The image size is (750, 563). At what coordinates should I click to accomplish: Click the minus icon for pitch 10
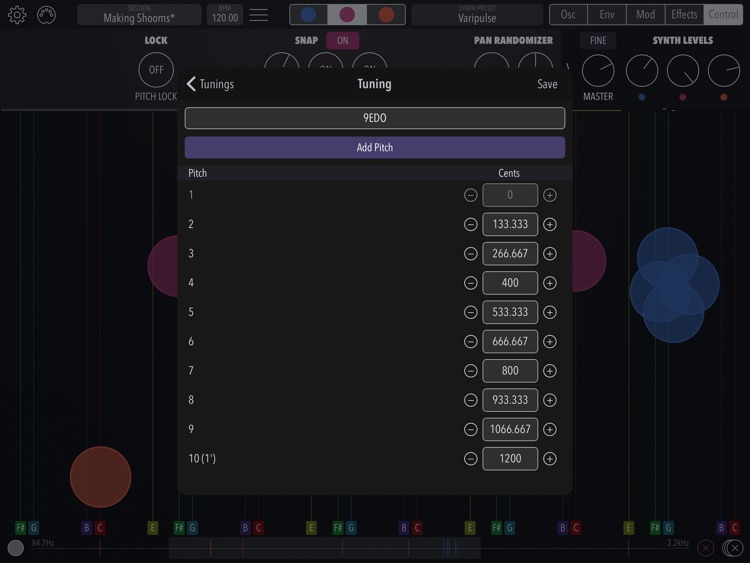[x=471, y=459]
